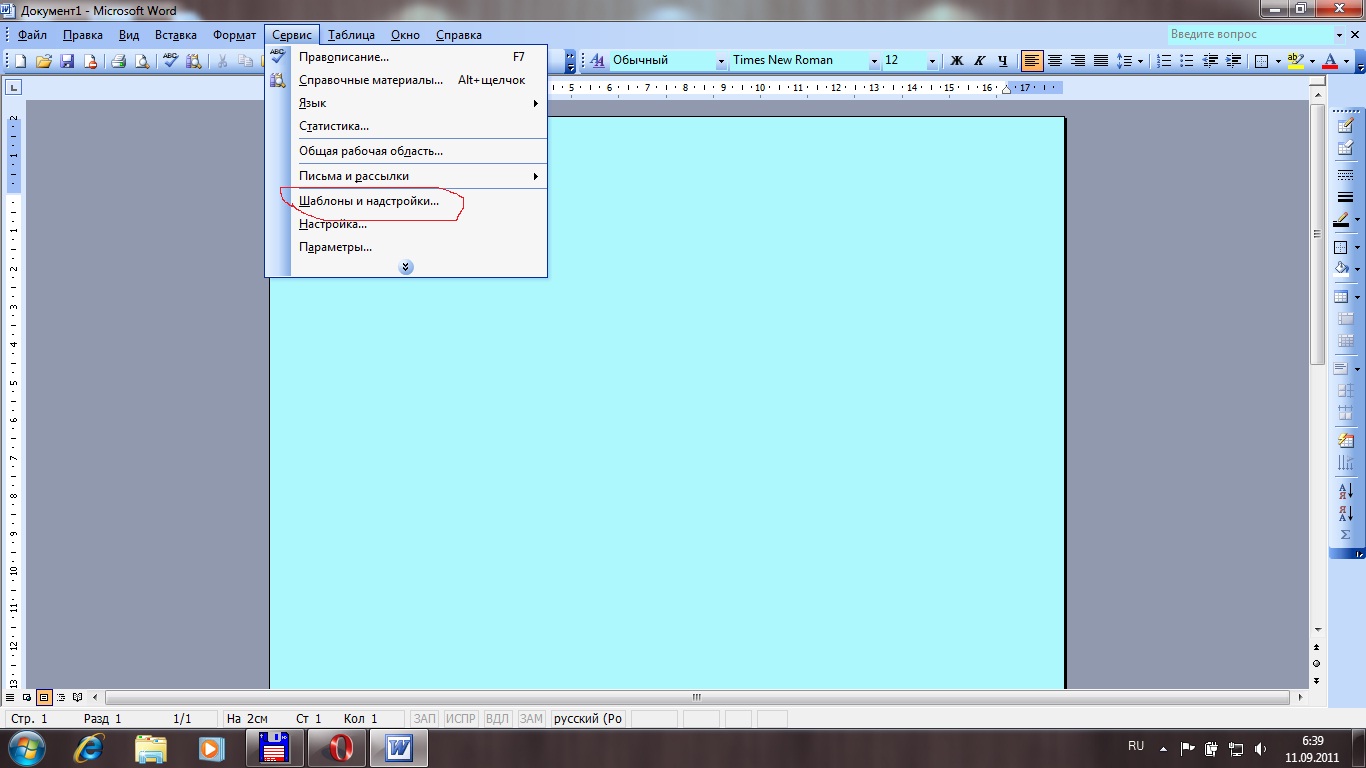Center-align text with toolbar icon
The height and width of the screenshot is (768, 1366).
[x=1055, y=61]
